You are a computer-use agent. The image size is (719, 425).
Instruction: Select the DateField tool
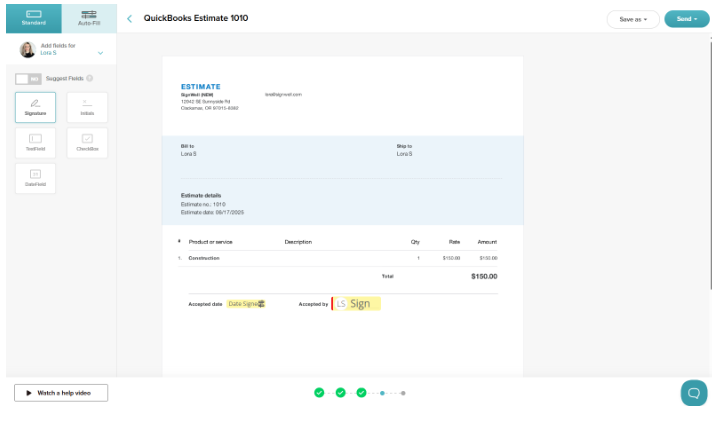pyautogui.click(x=35, y=178)
